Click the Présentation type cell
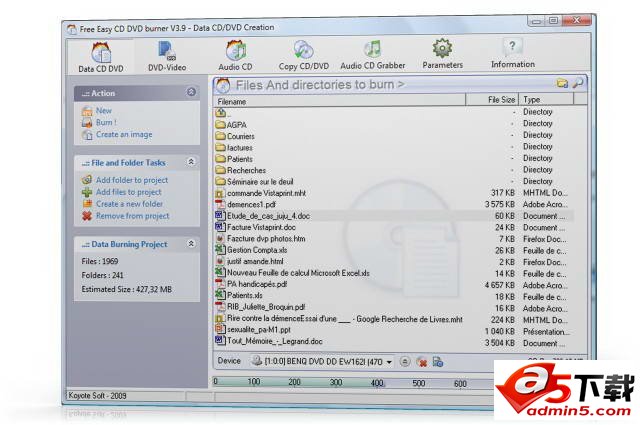640x425 pixels. pos(546,332)
